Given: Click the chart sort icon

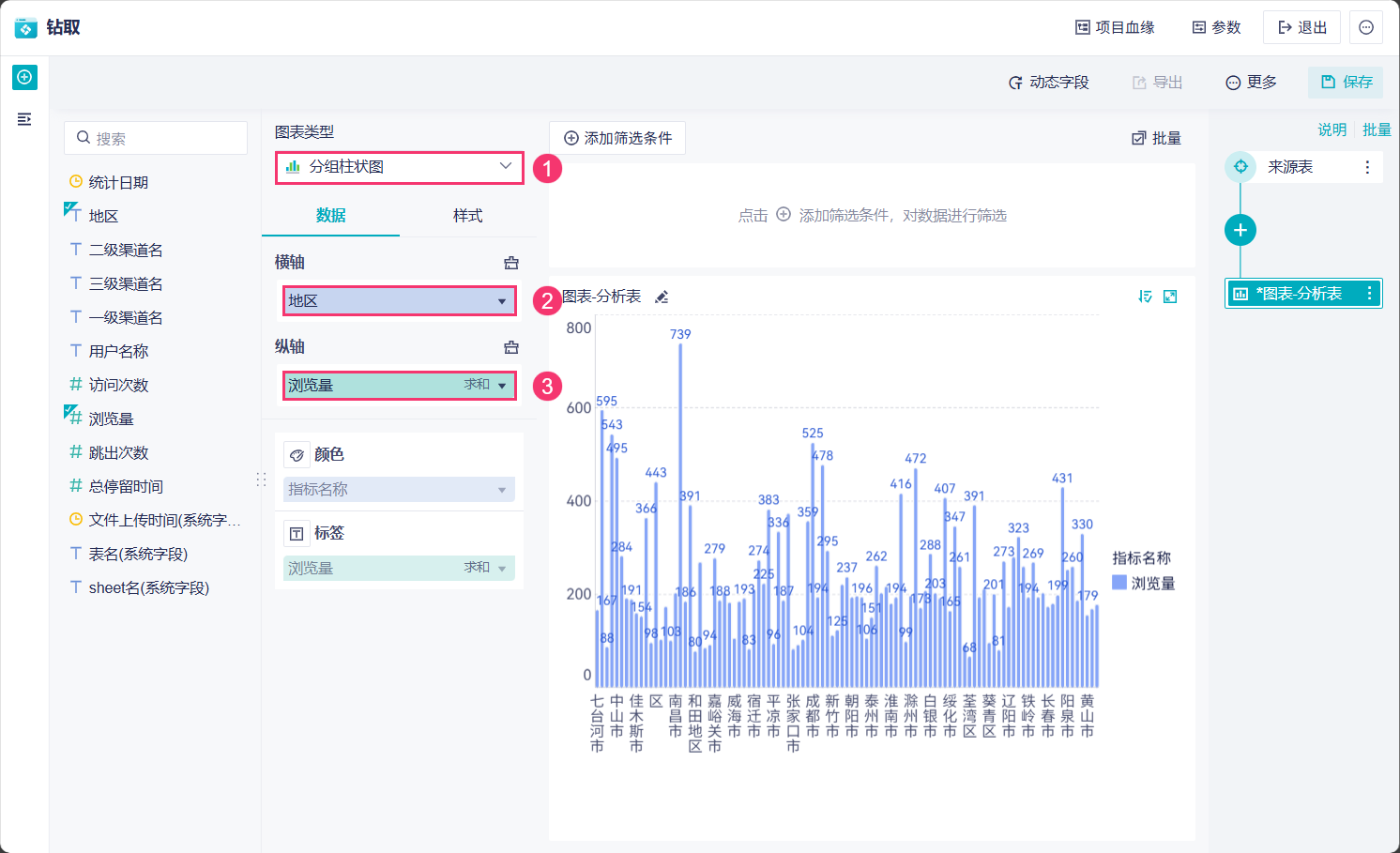Looking at the screenshot, I should point(1145,297).
